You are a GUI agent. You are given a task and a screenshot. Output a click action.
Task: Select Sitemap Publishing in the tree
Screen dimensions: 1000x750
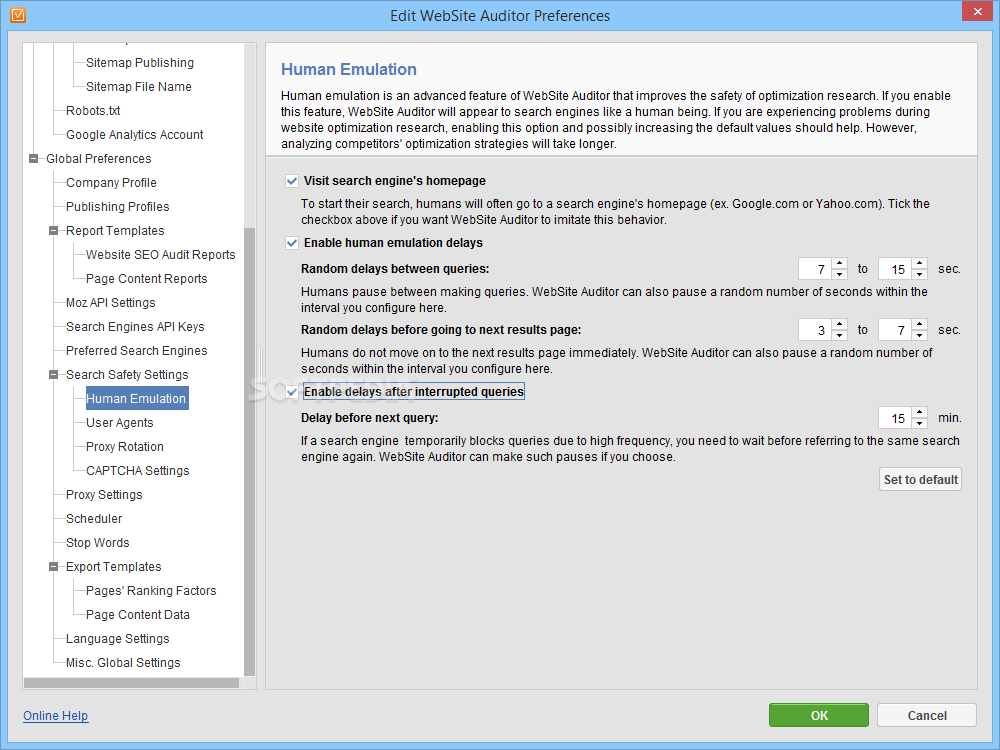point(140,62)
